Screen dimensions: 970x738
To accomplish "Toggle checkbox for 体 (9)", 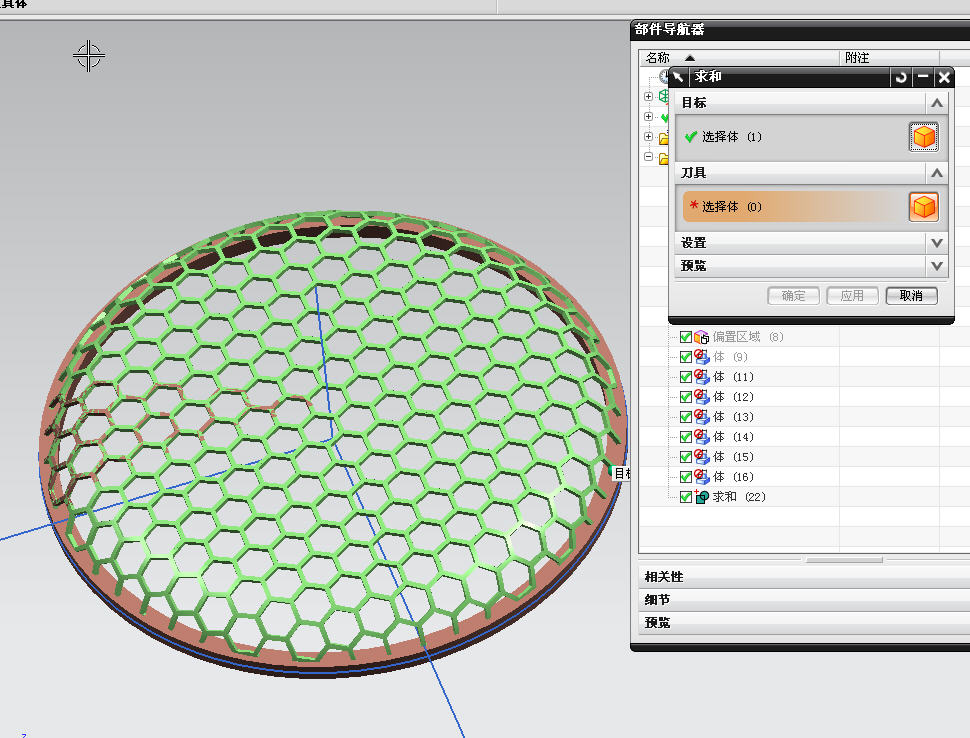I will 685,357.
